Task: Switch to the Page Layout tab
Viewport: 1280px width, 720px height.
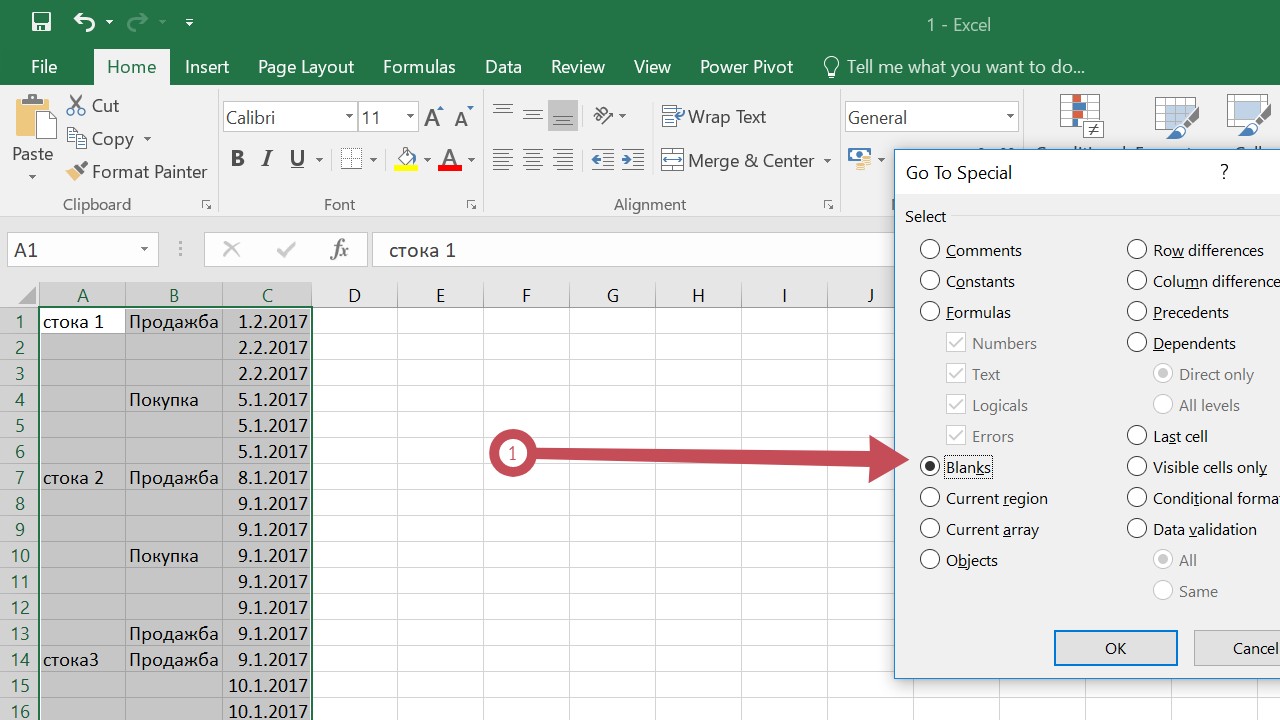Action: (x=306, y=67)
